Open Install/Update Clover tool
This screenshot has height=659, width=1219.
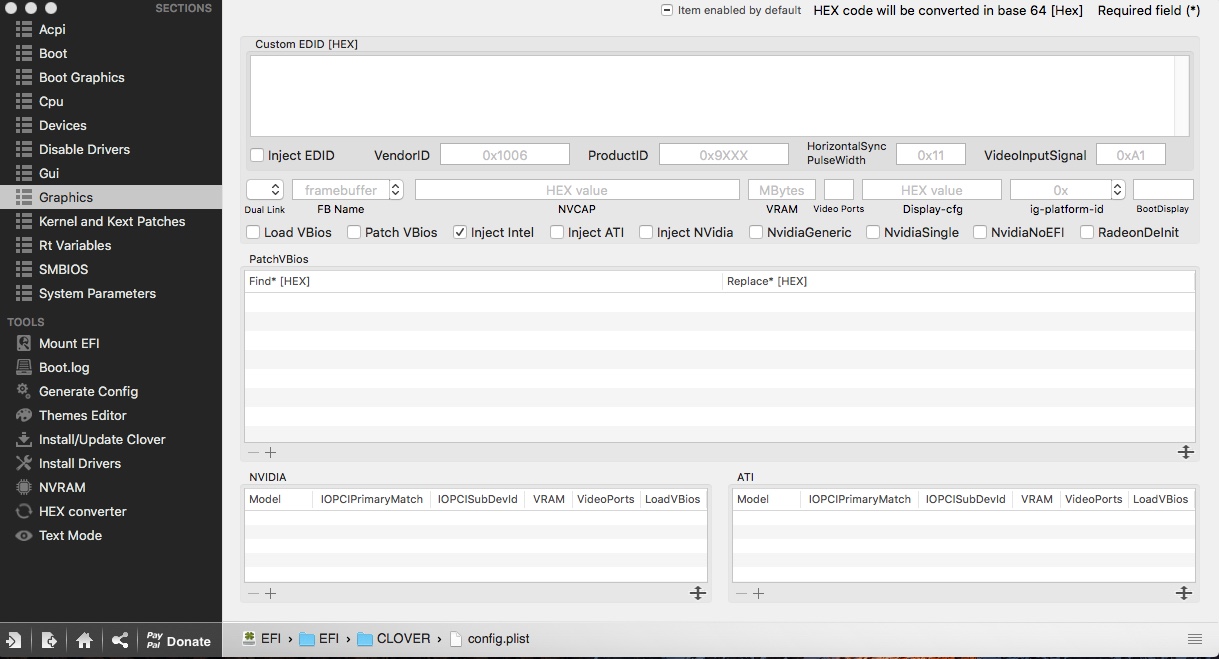point(101,439)
